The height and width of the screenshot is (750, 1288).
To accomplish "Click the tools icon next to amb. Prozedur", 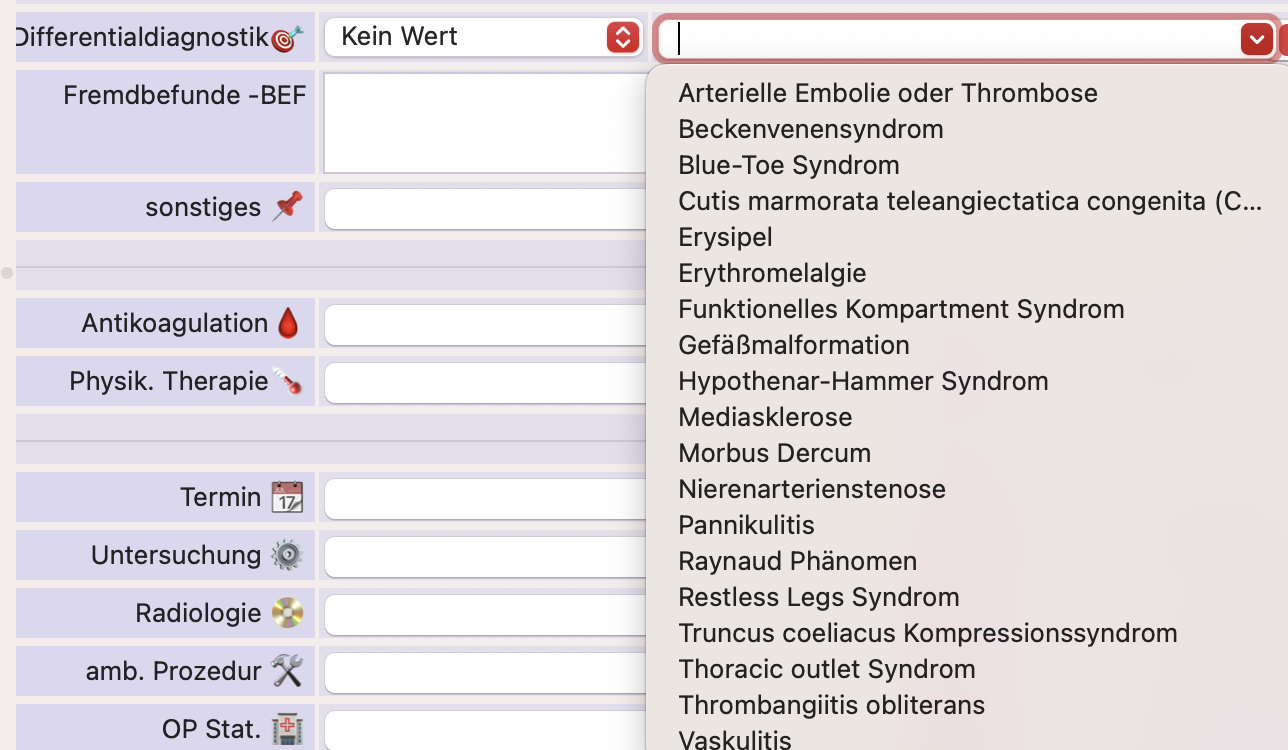I will point(288,671).
